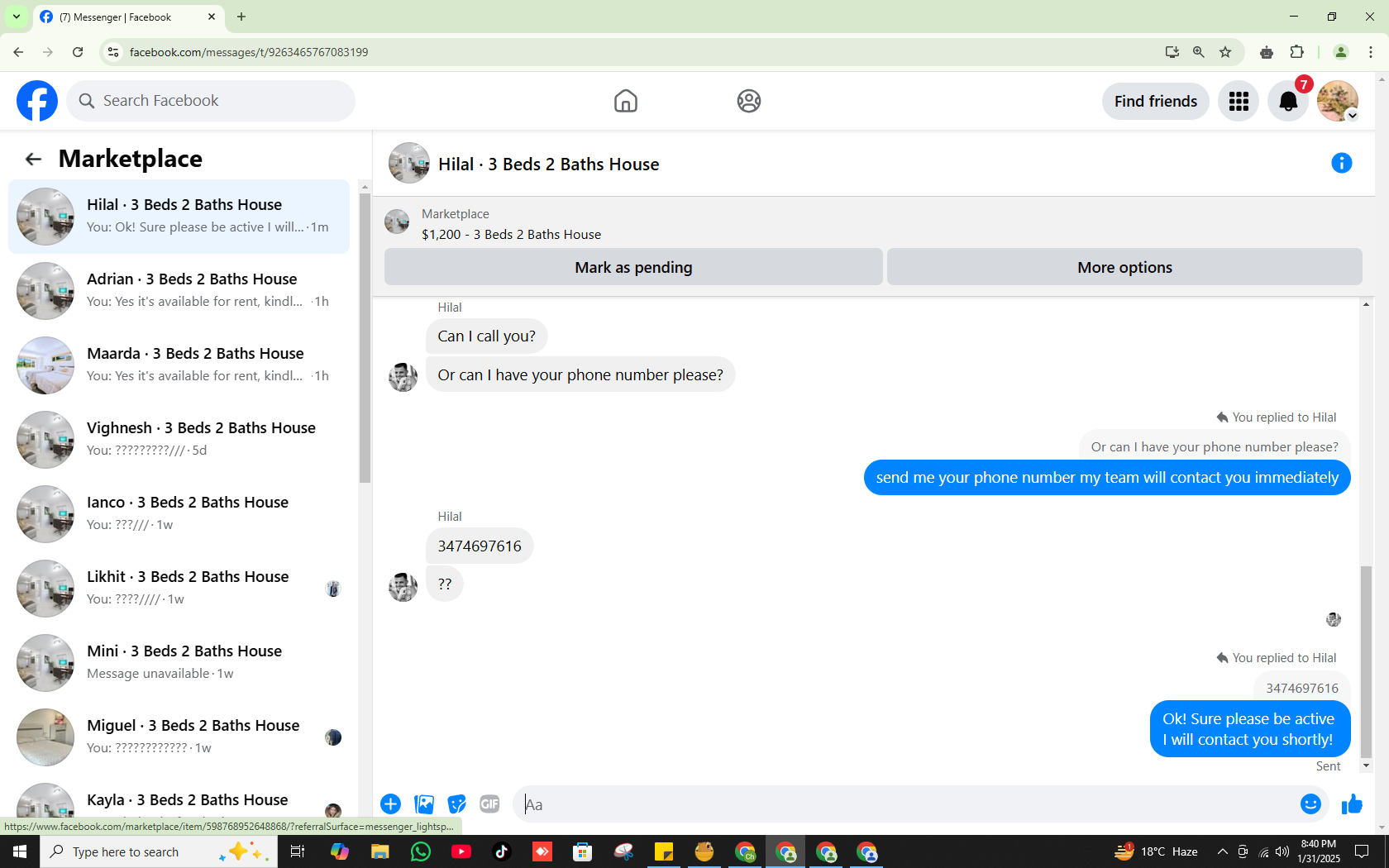Open the Maarda chat in sidebar

(x=179, y=365)
